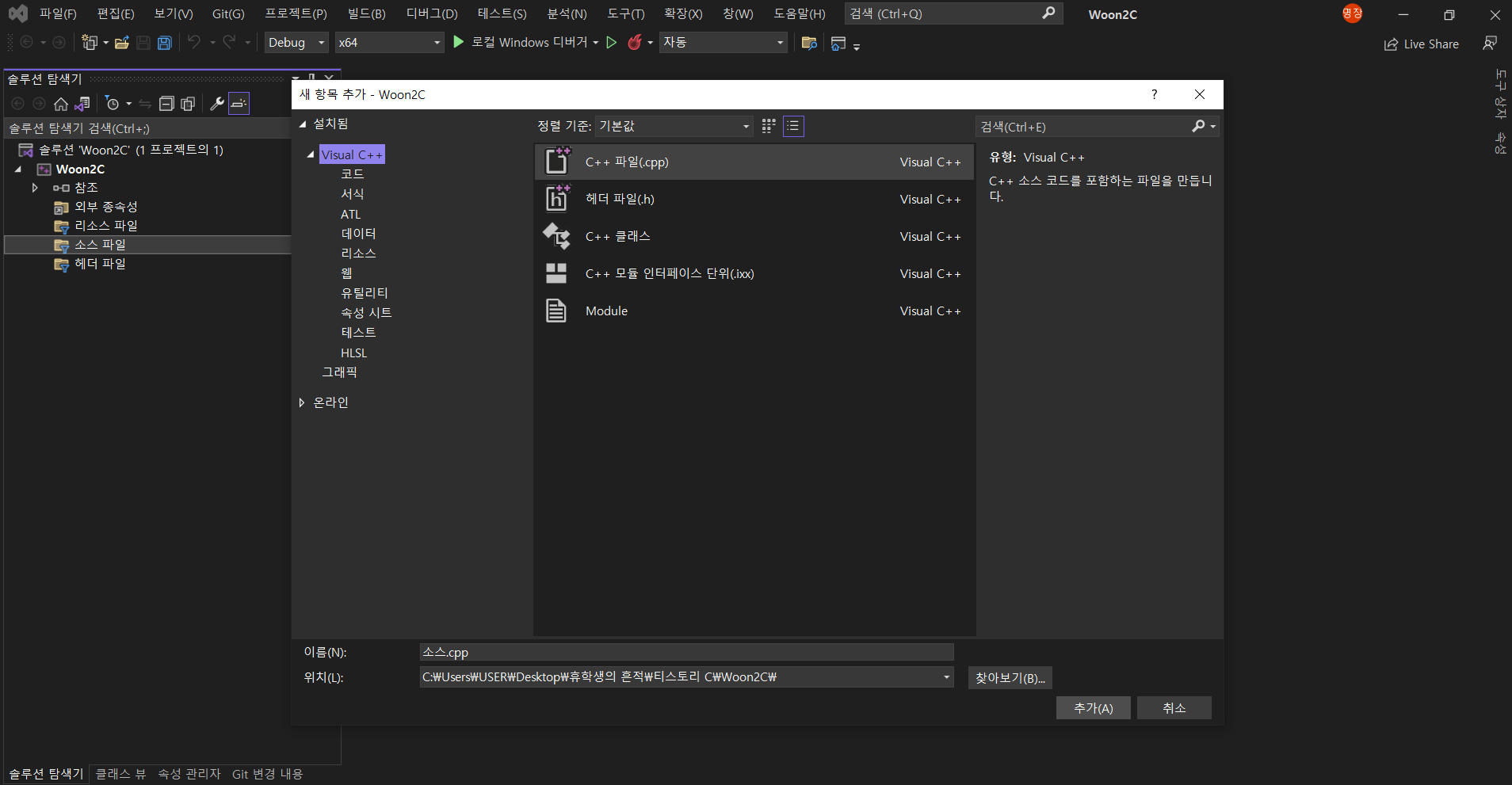Click the Hot Reload flame icon

pos(634,43)
